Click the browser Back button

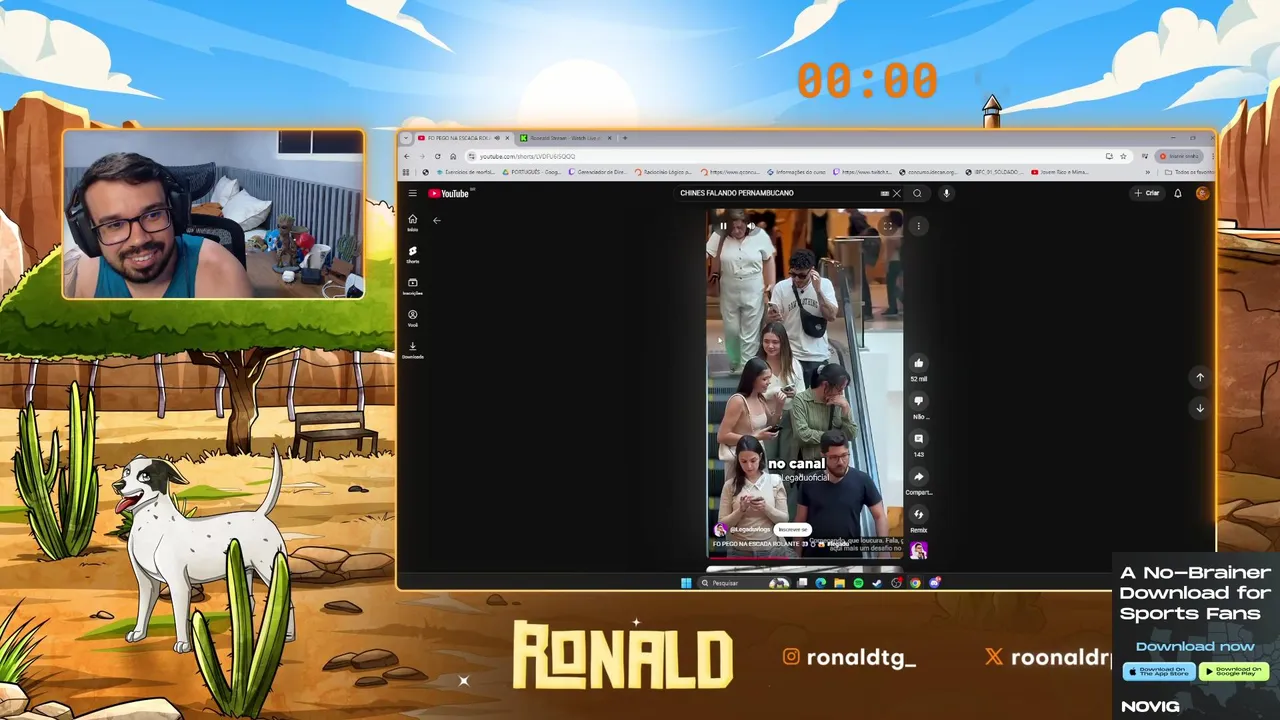[x=406, y=156]
